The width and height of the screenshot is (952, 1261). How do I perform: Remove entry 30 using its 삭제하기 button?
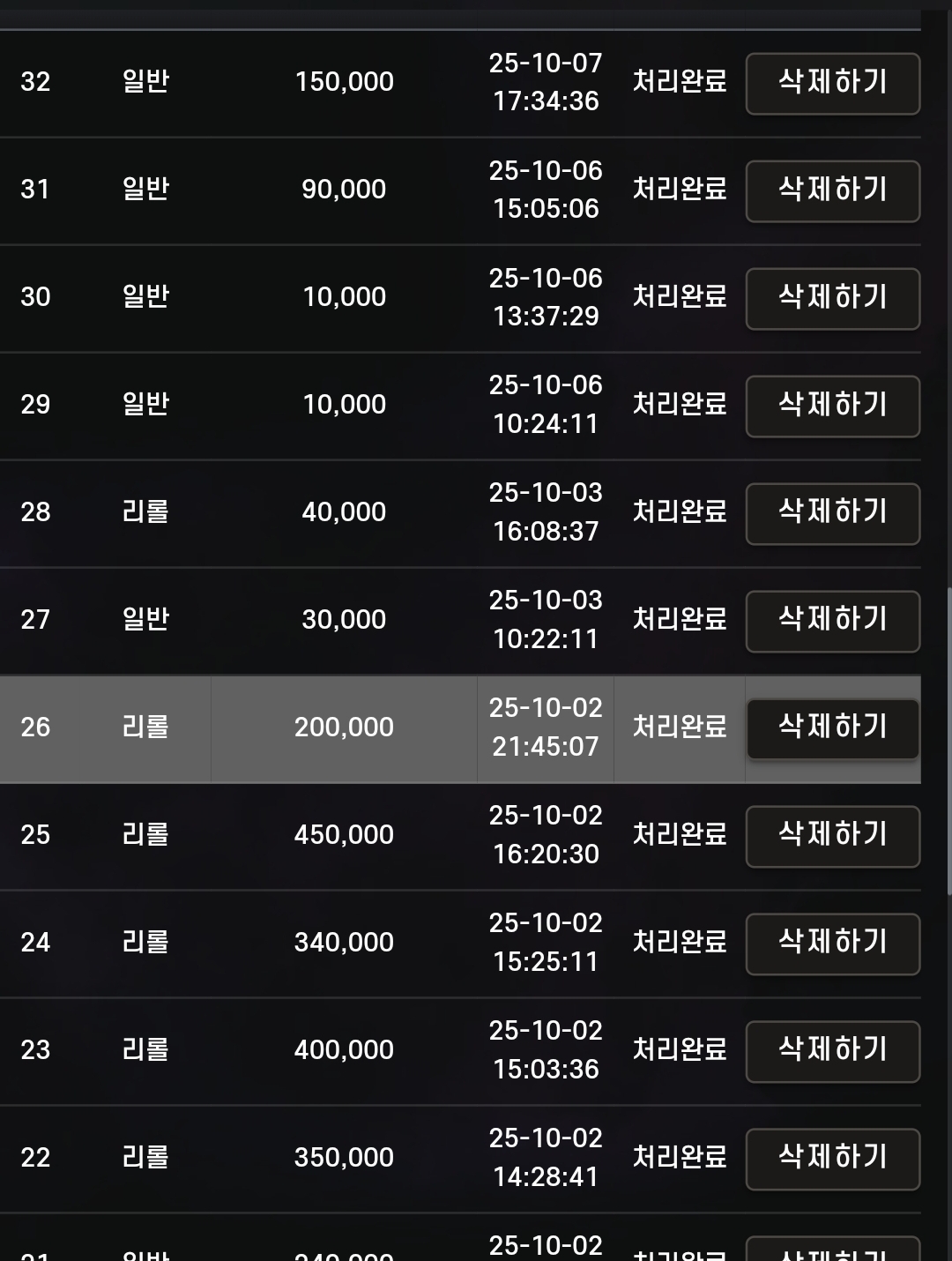point(833,298)
